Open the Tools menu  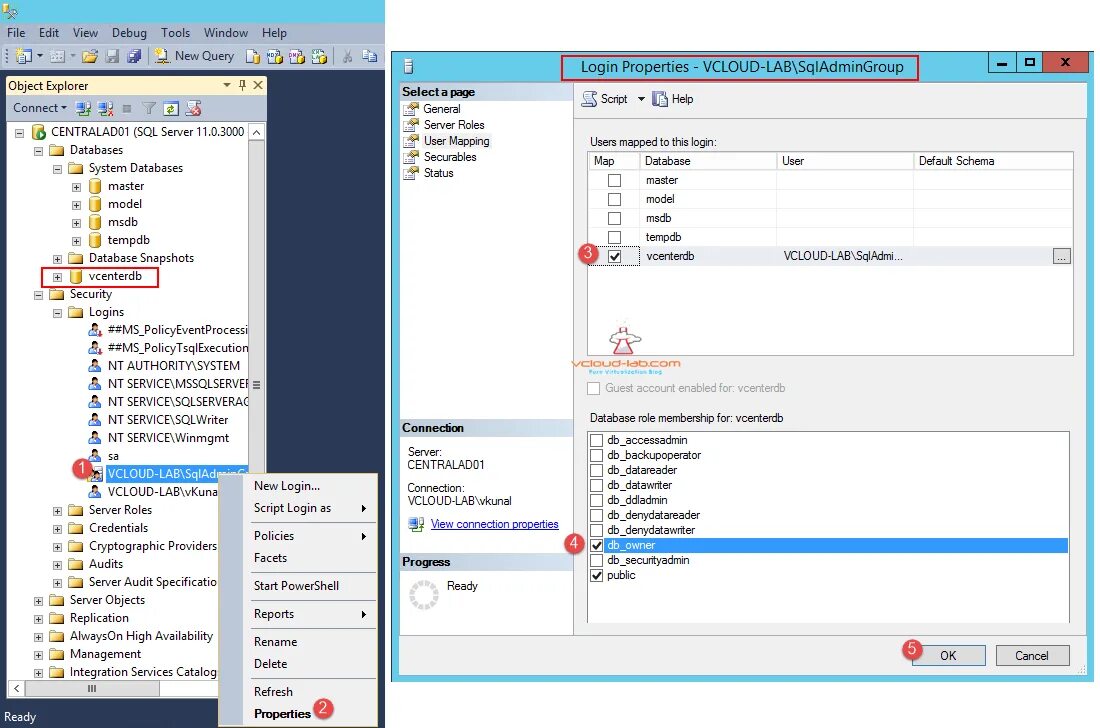point(175,32)
